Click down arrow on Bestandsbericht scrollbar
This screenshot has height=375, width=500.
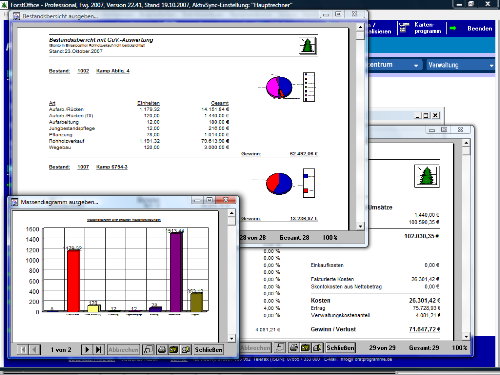pos(360,226)
